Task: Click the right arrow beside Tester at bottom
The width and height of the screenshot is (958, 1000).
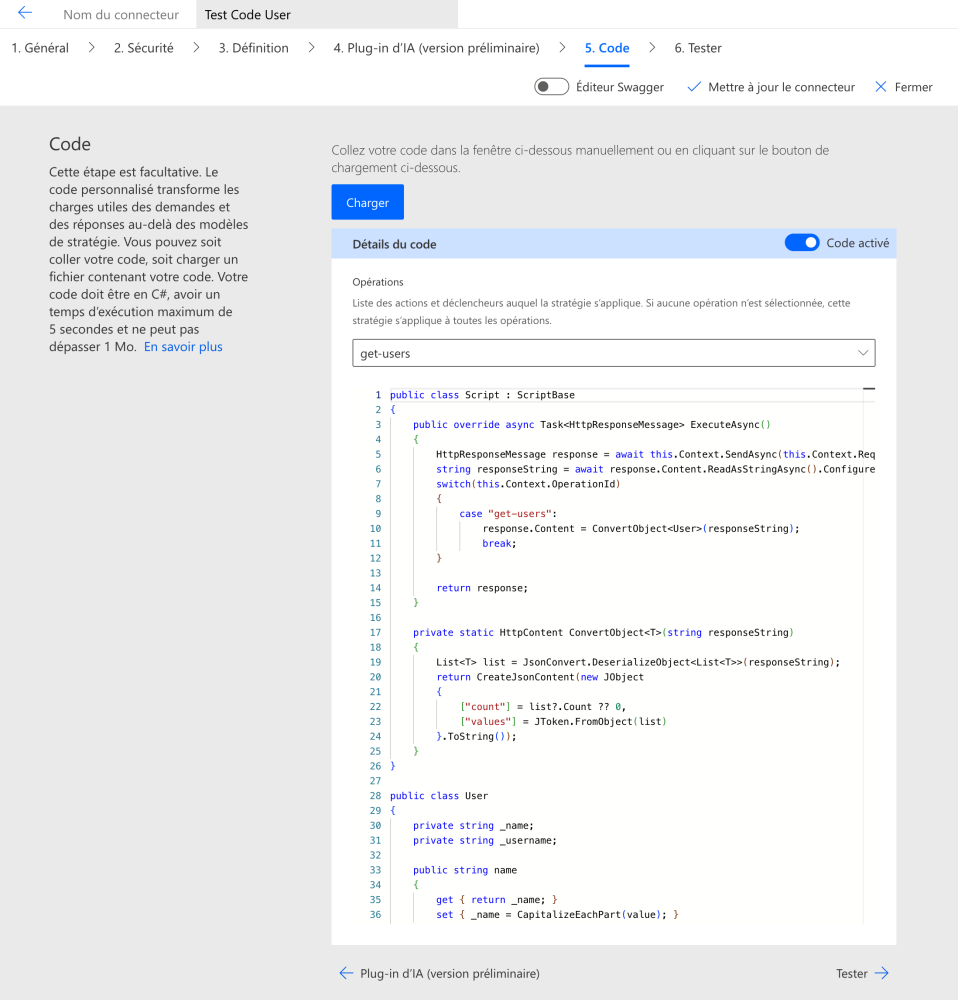Action: [x=881, y=973]
